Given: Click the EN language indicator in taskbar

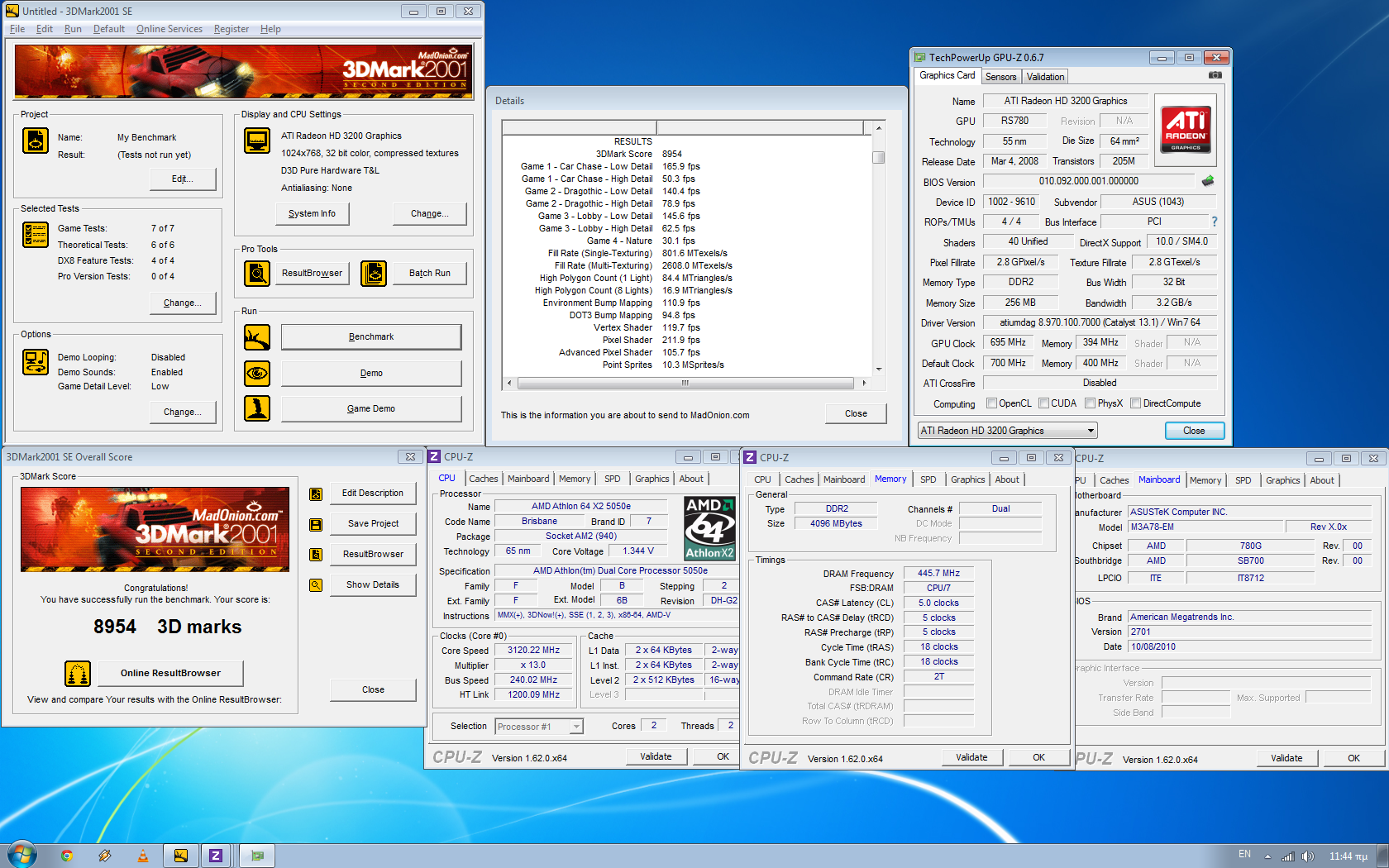Looking at the screenshot, I should (x=1244, y=854).
